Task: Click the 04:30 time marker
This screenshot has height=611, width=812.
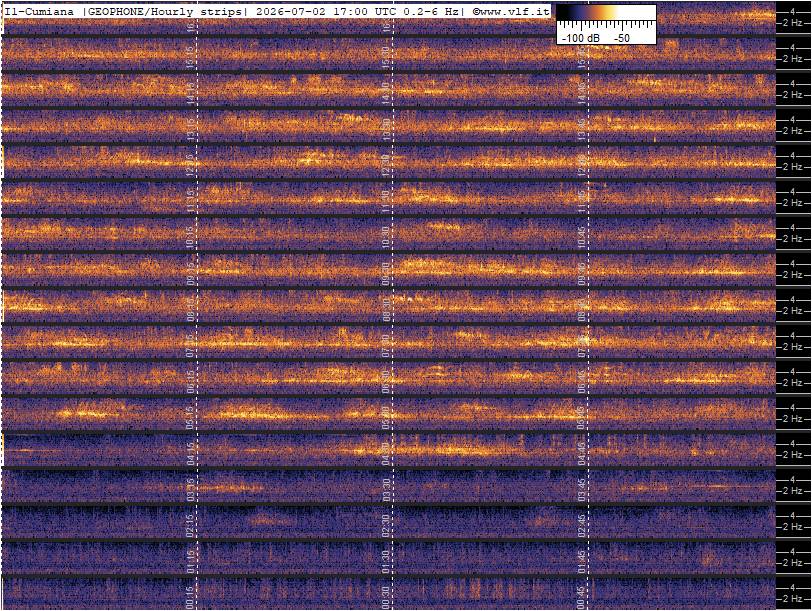Action: point(386,454)
